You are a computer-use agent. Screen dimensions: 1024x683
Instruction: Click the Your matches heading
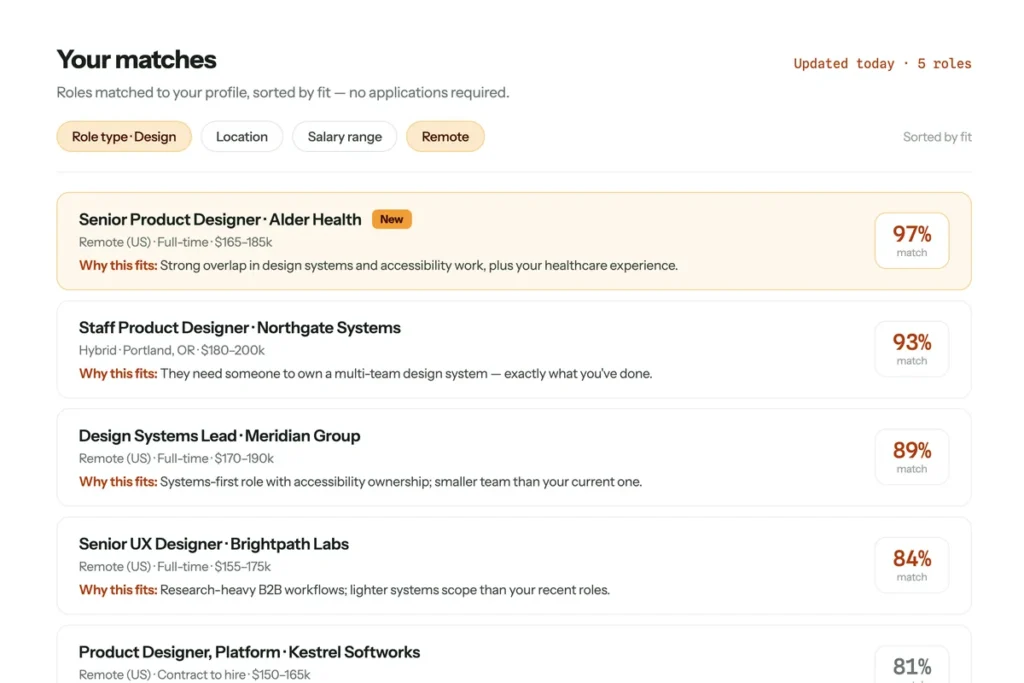point(136,59)
